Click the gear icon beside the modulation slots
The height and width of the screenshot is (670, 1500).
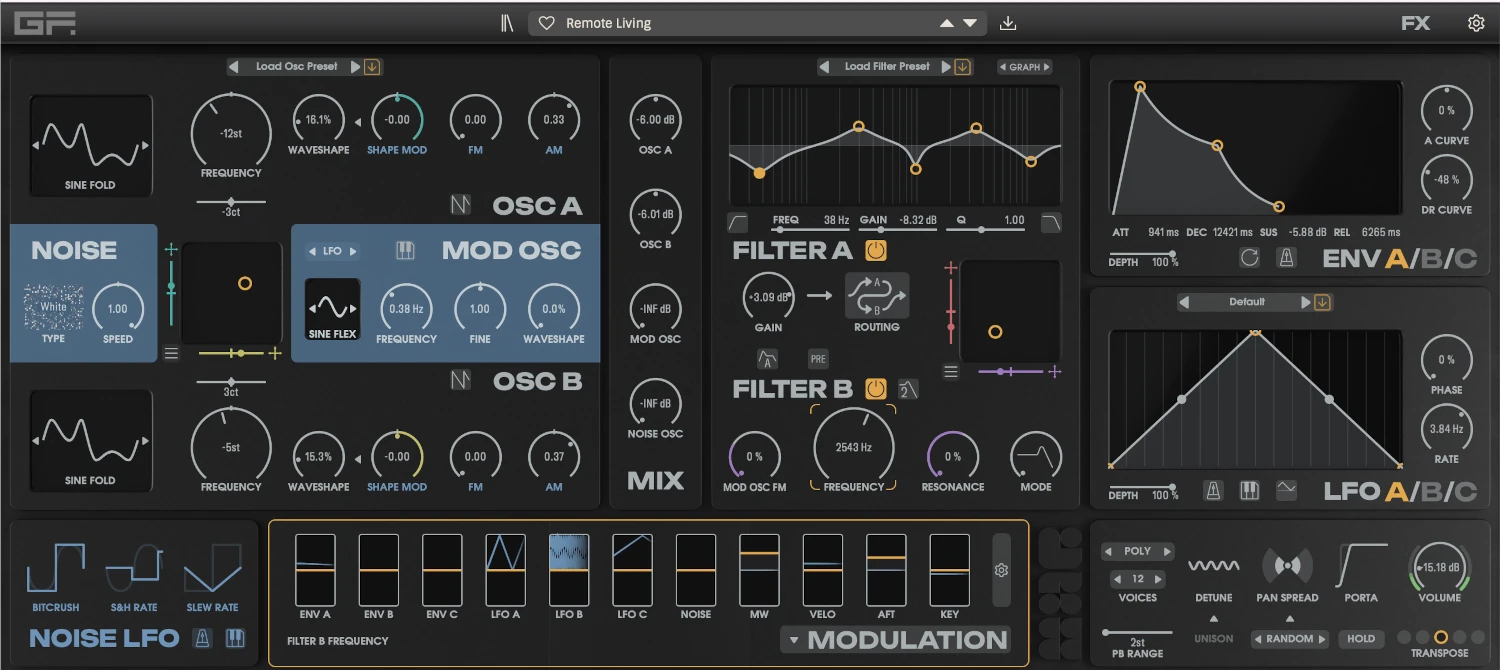click(1000, 570)
